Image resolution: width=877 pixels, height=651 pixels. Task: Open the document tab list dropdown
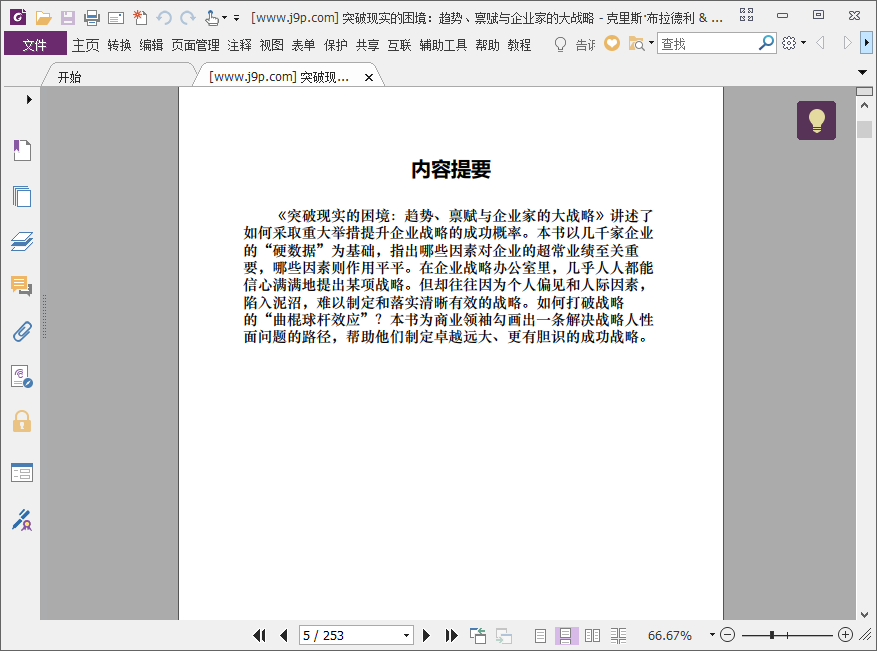coord(862,72)
